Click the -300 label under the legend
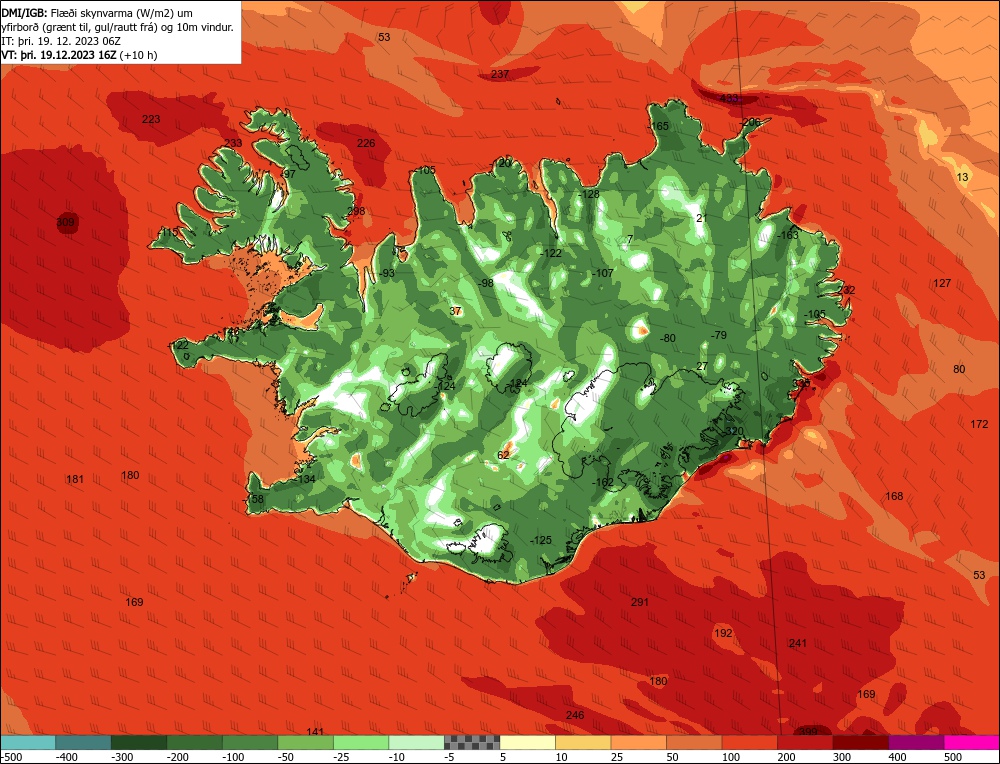Image resolution: width=1000 pixels, height=764 pixels. [122, 757]
